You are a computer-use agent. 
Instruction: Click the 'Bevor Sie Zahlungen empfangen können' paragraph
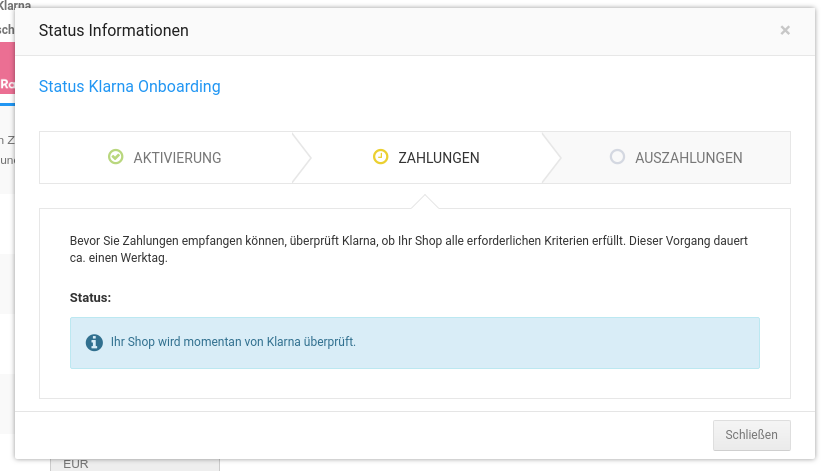409,249
